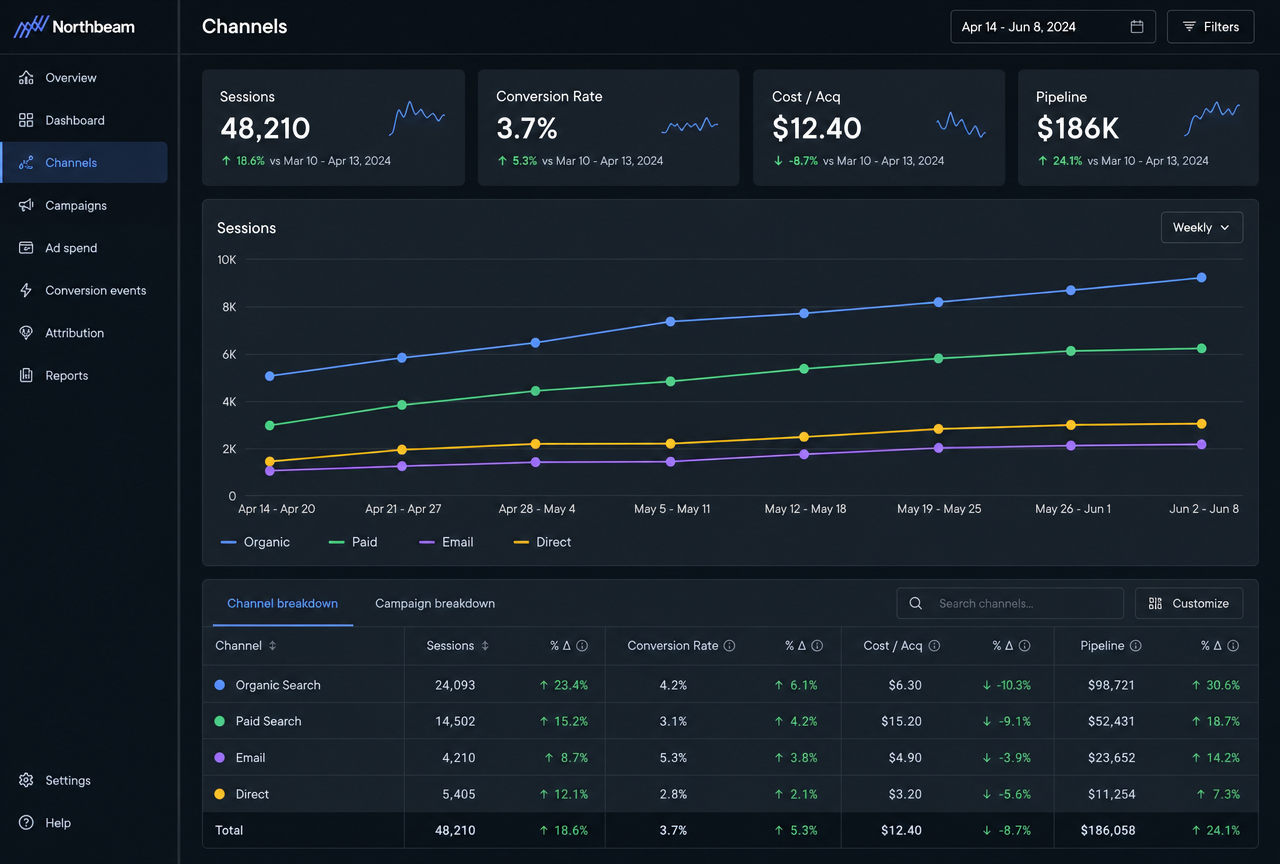Sort by the Channel column arrows

tap(272, 646)
